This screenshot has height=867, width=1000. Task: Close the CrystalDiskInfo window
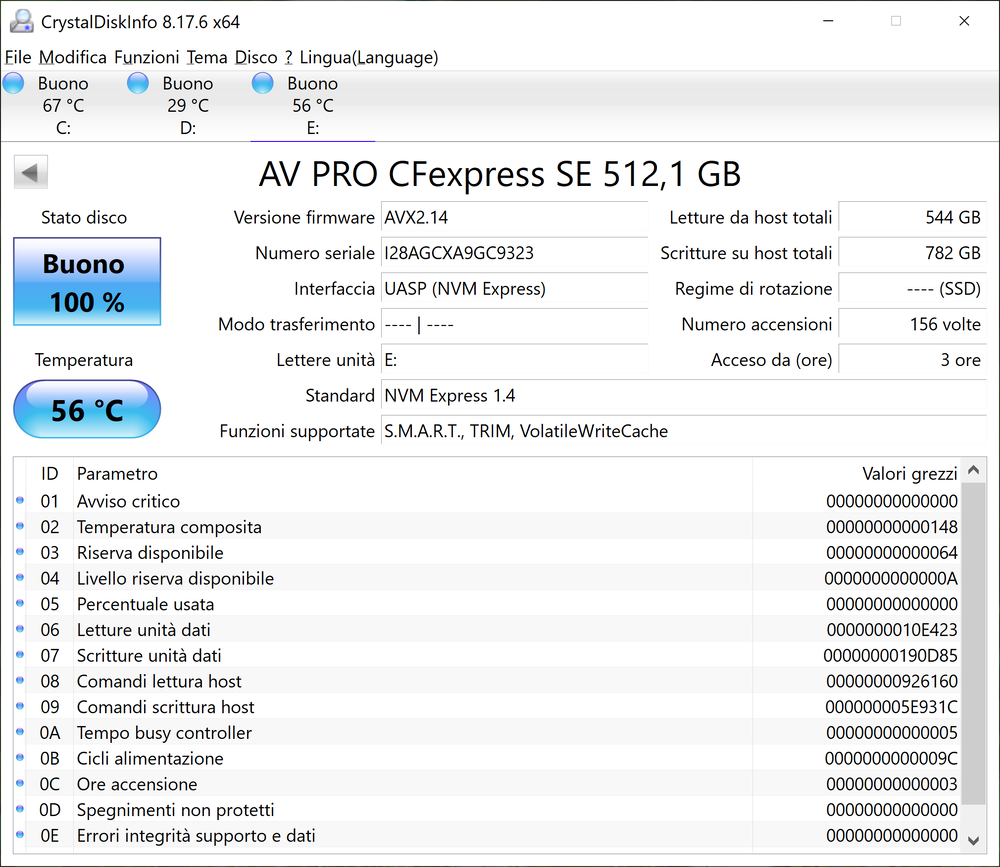[x=964, y=21]
